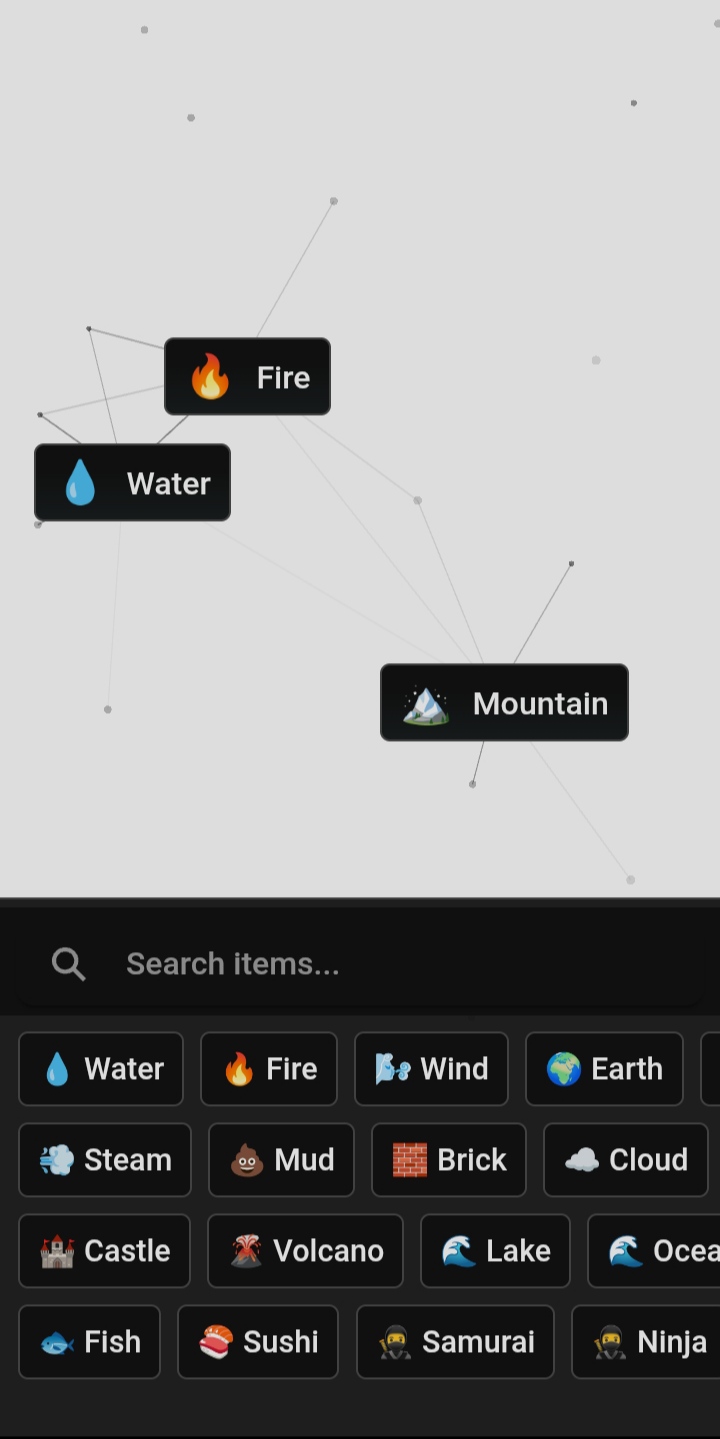This screenshot has width=720, height=1439.
Task: Select the Castle item
Action: coord(104,1251)
